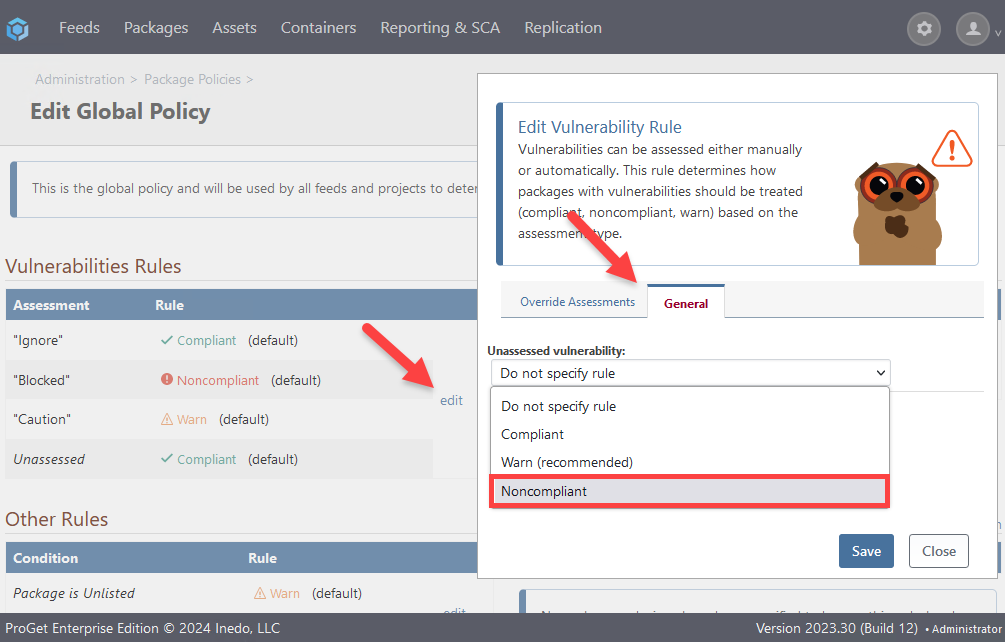Viewport: 1005px width, 642px height.
Task: Click the Close button in dialog
Action: (x=938, y=551)
